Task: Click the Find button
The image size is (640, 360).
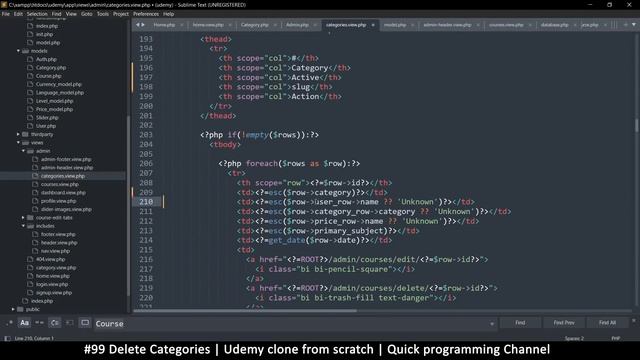Action: [x=520, y=323]
